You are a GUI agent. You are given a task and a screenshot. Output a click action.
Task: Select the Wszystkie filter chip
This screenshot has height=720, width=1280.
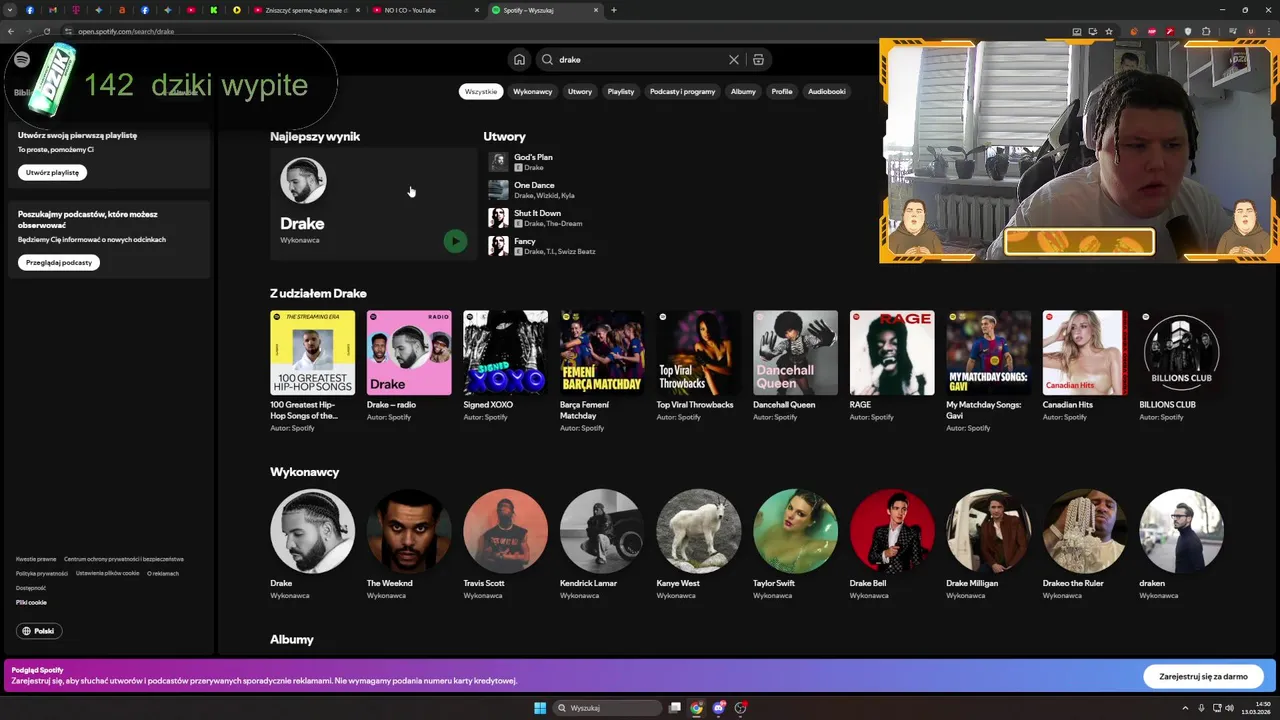pyautogui.click(x=481, y=91)
